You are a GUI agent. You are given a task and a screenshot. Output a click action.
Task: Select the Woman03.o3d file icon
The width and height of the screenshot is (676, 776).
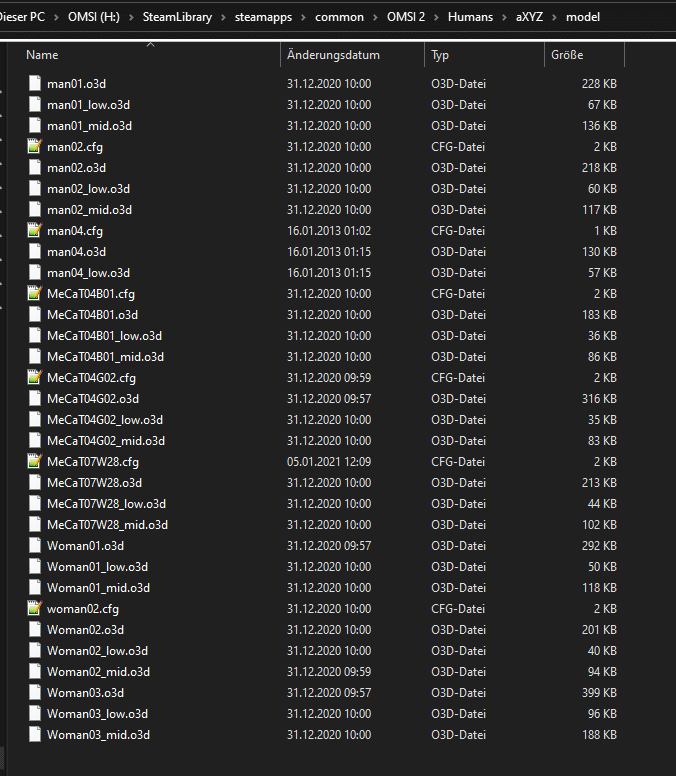click(35, 693)
